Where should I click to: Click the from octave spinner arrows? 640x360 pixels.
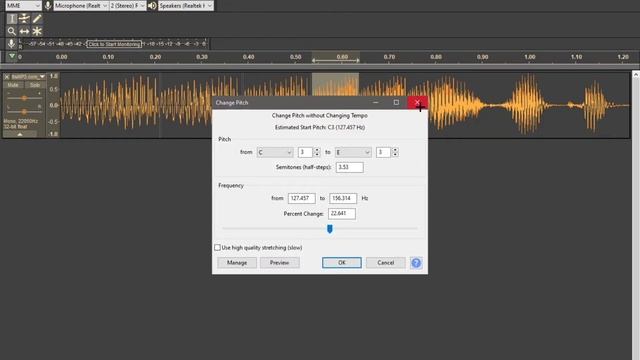point(317,152)
